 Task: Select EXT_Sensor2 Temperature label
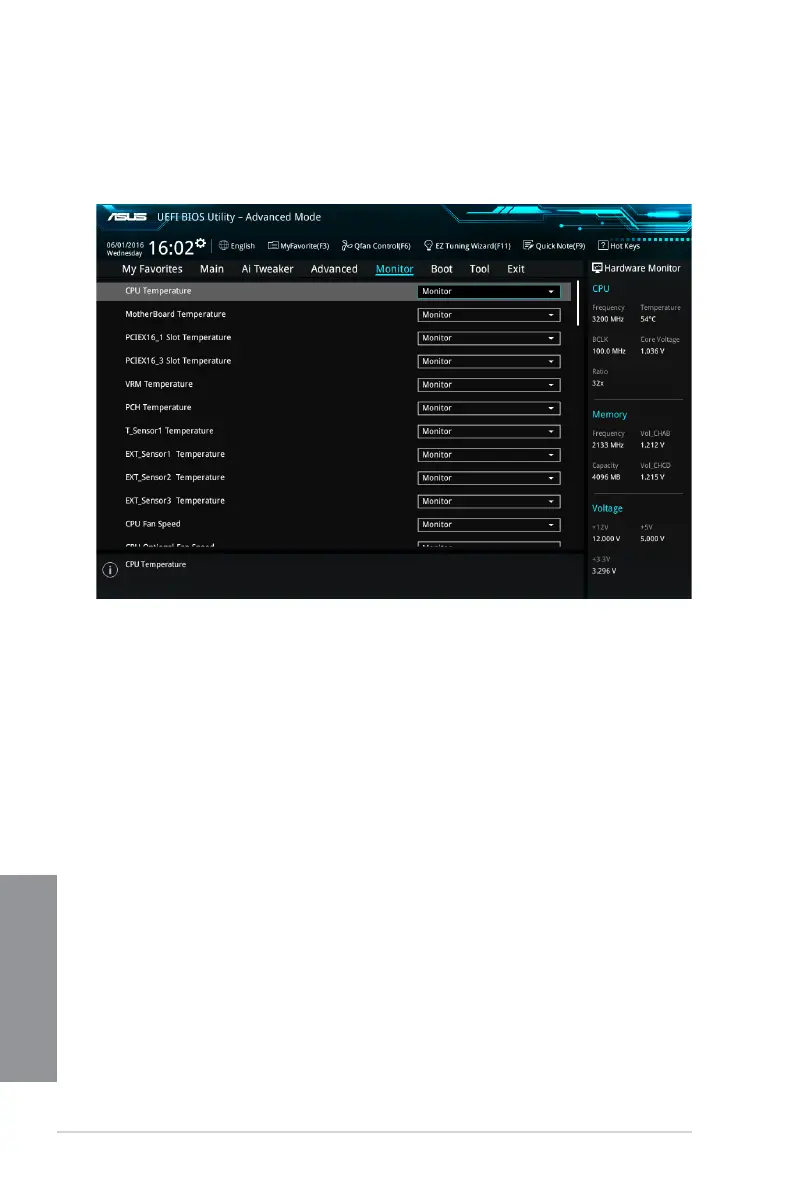point(175,477)
